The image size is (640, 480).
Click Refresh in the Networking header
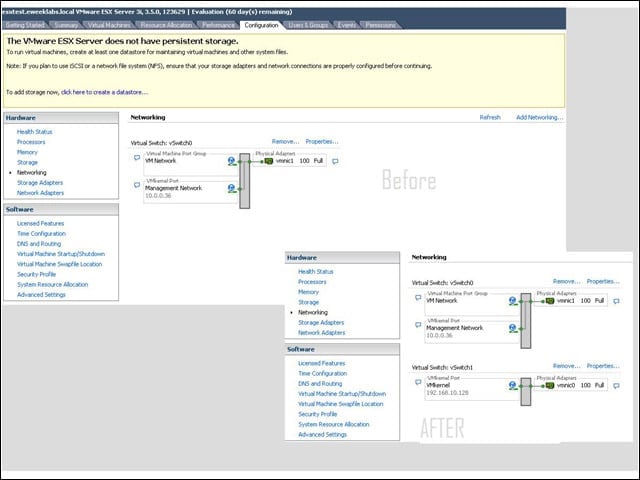pyautogui.click(x=490, y=117)
